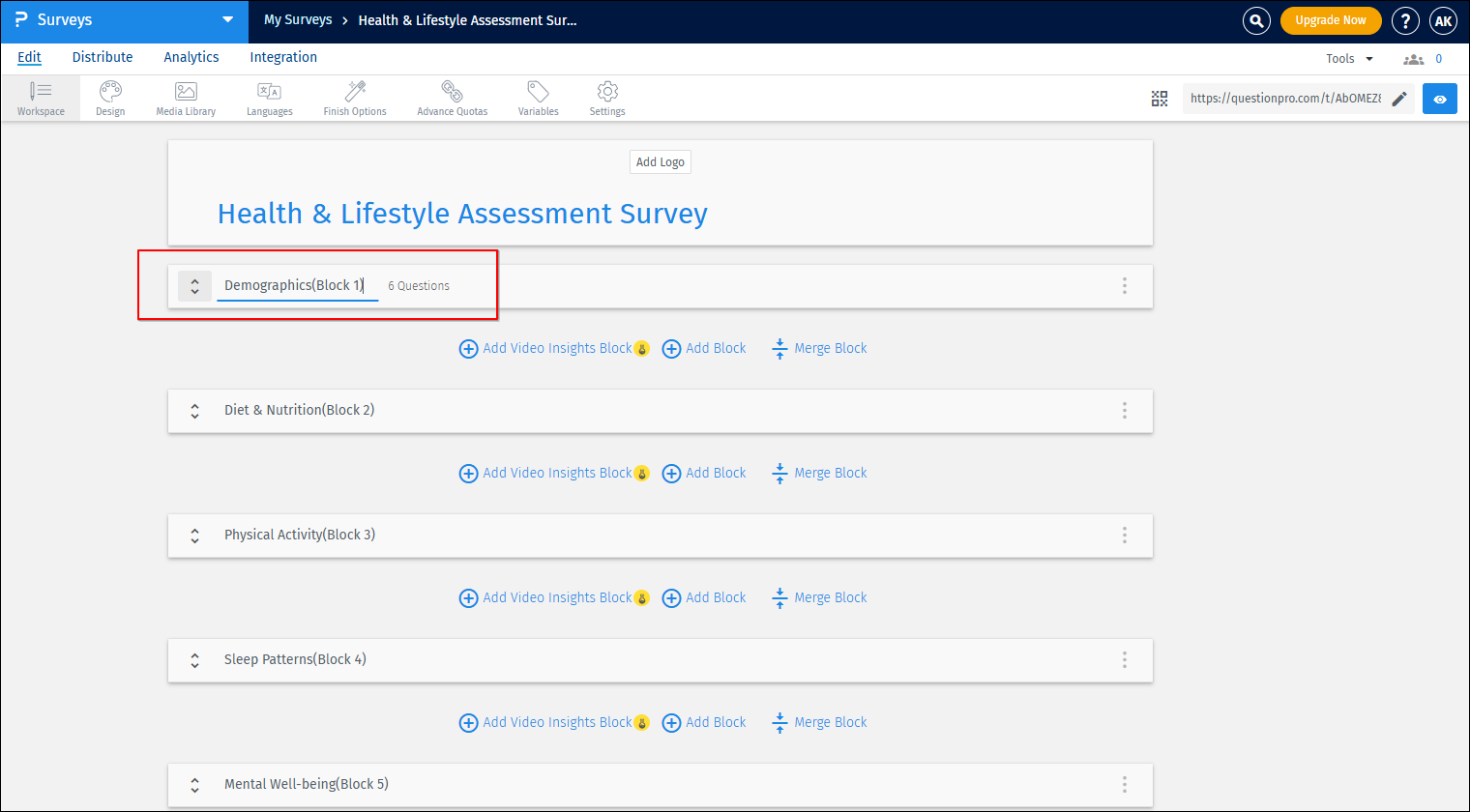Viewport: 1470px width, 812px height.
Task: Collapse the Diet & Nutrition block
Action: pyautogui.click(x=194, y=410)
